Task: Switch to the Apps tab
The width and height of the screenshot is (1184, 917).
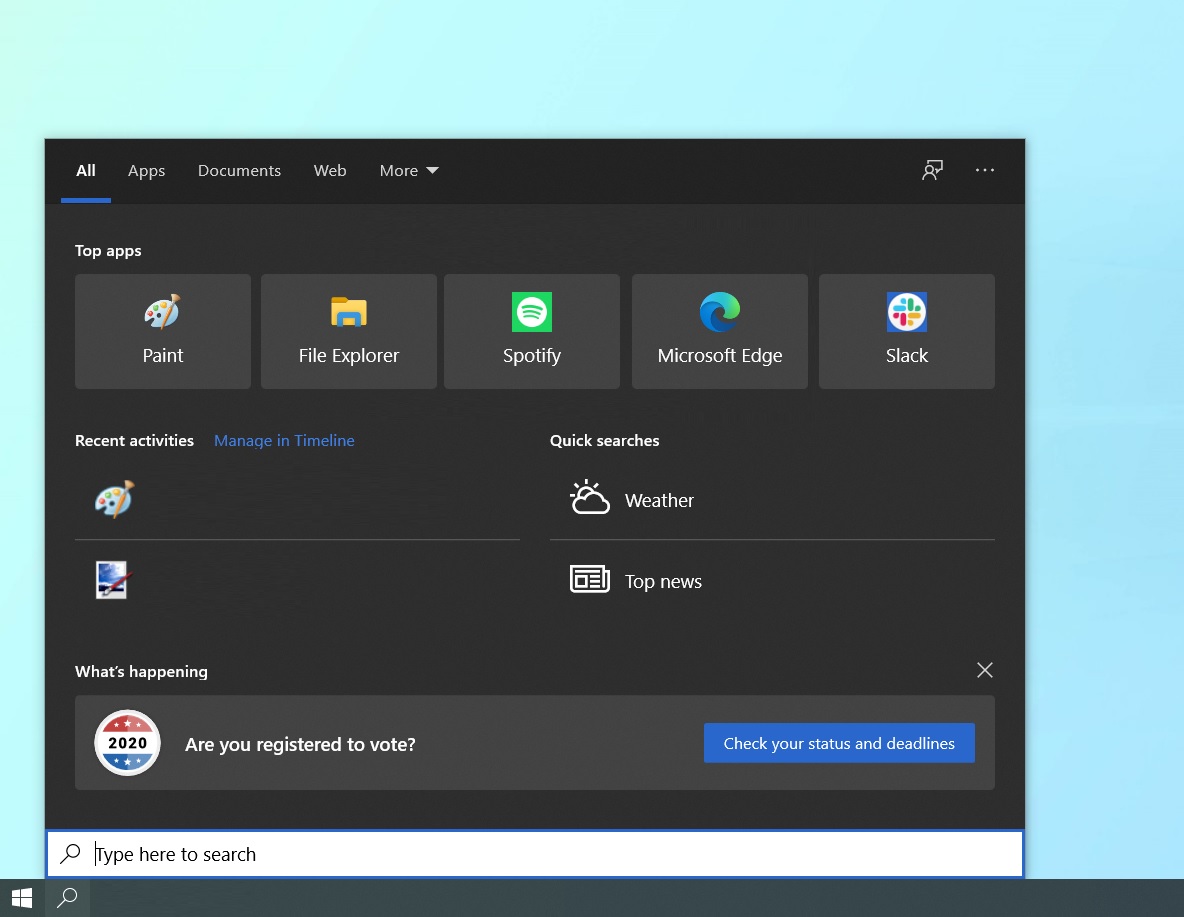Action: (146, 171)
